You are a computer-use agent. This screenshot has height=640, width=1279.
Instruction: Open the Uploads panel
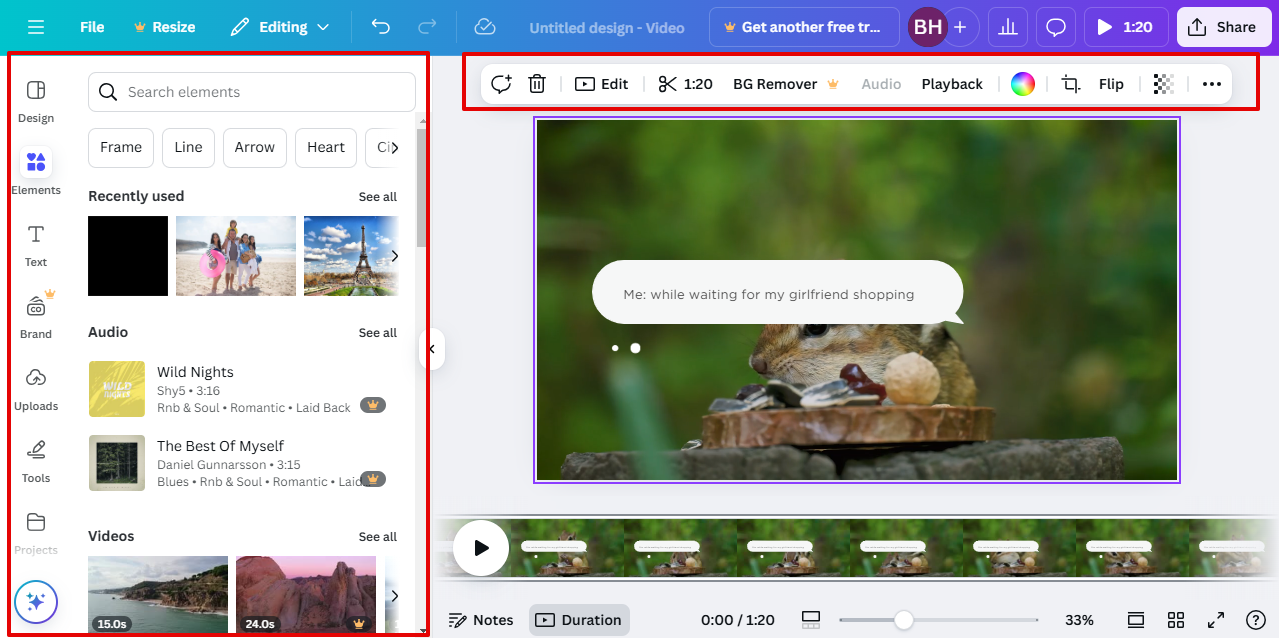point(36,388)
